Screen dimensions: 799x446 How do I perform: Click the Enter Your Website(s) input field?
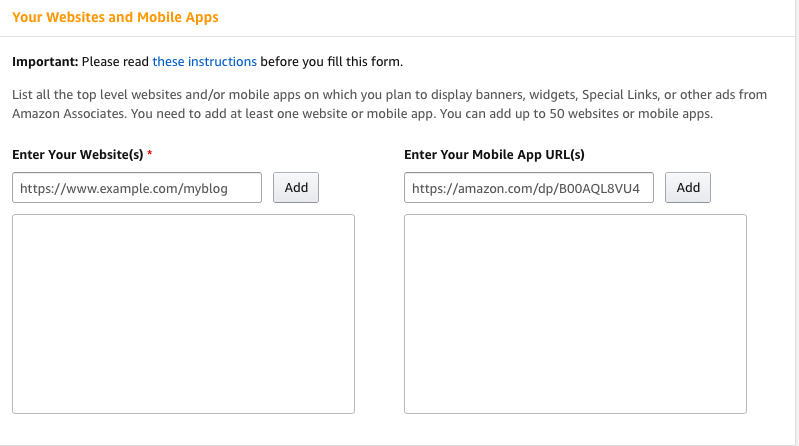tap(137, 188)
